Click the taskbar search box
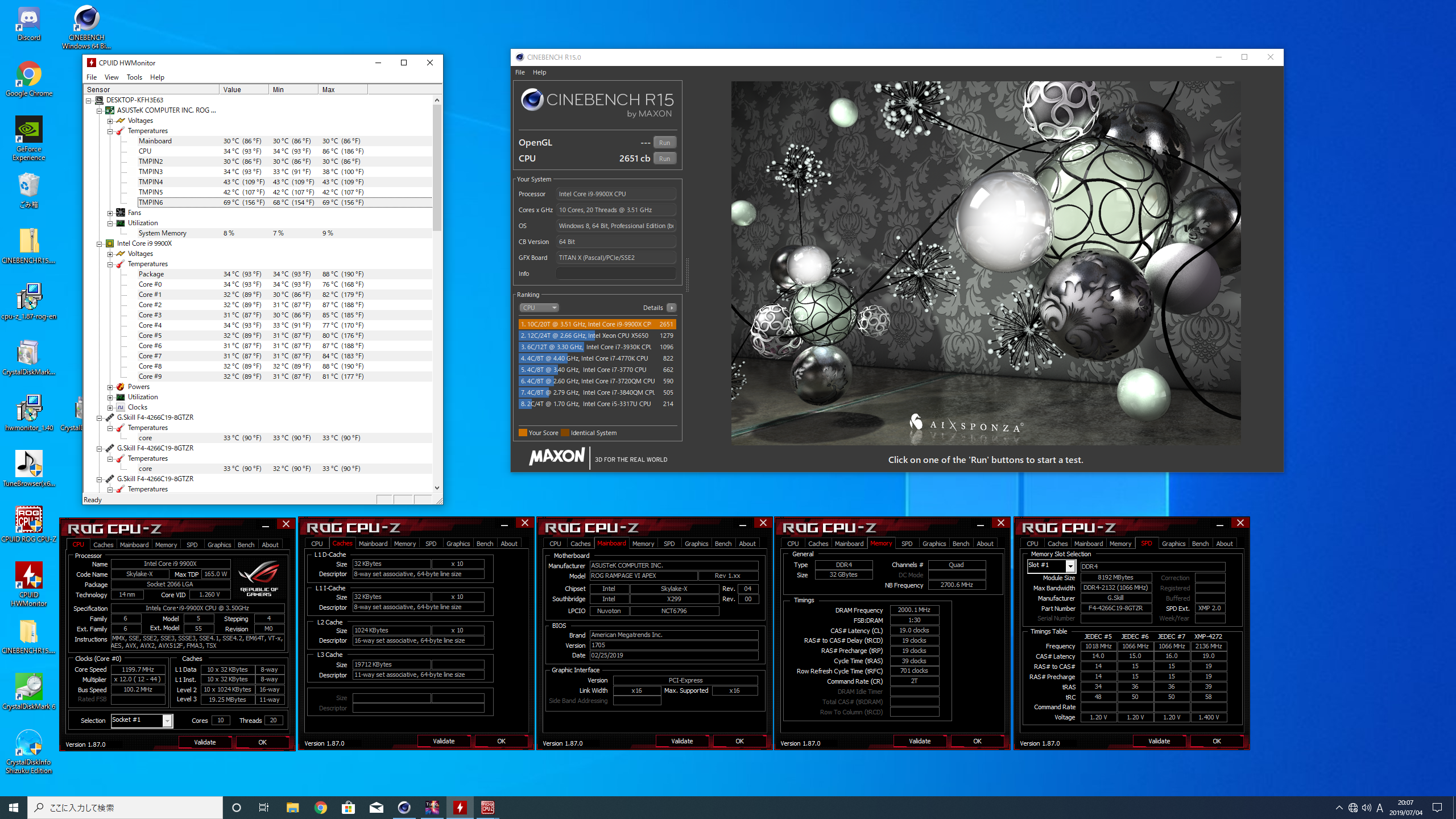This screenshot has width=1456, height=819. (x=125, y=808)
